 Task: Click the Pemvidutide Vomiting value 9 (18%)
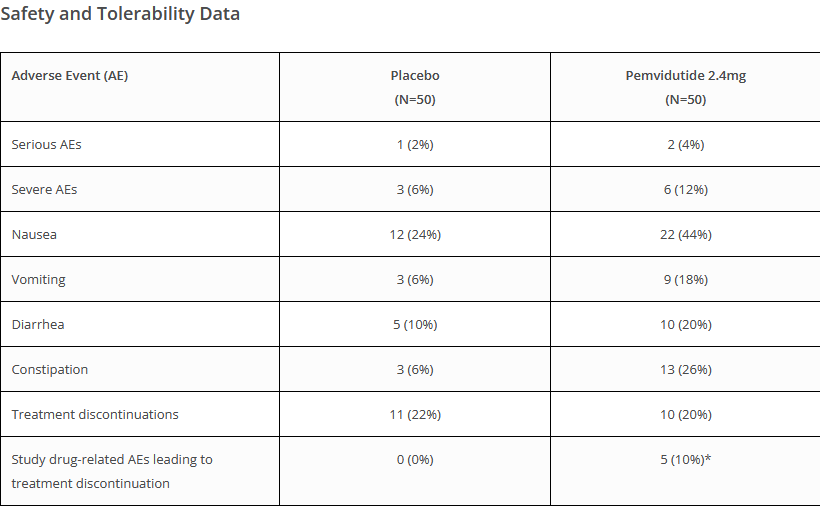click(x=686, y=280)
